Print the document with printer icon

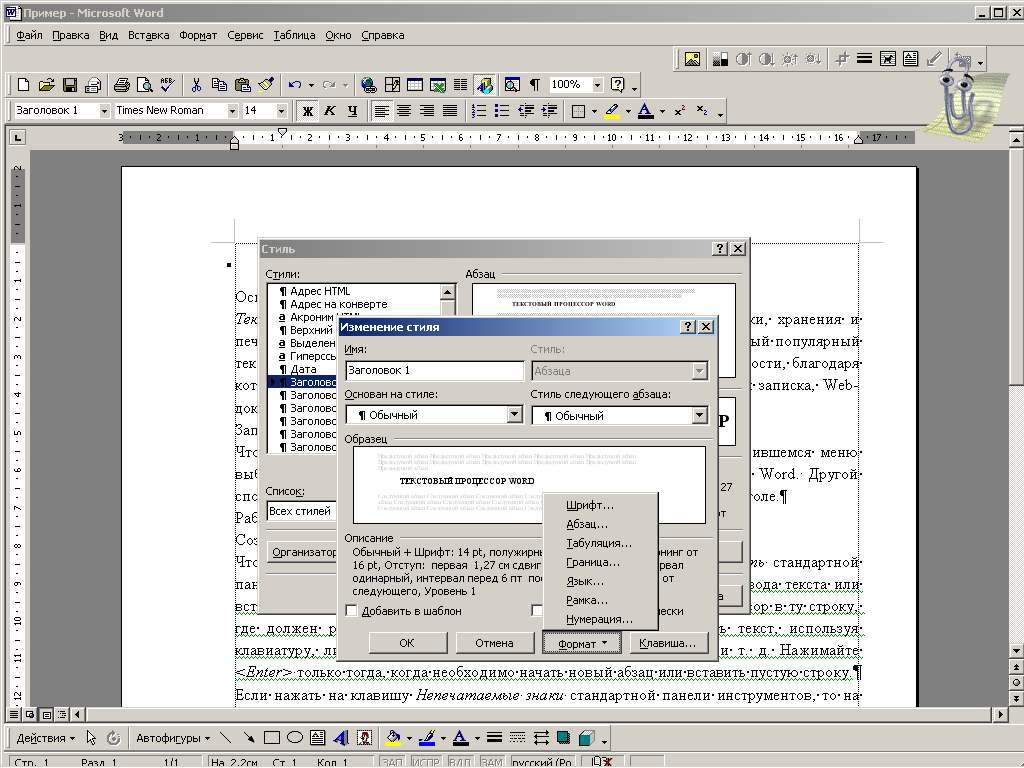[121, 85]
